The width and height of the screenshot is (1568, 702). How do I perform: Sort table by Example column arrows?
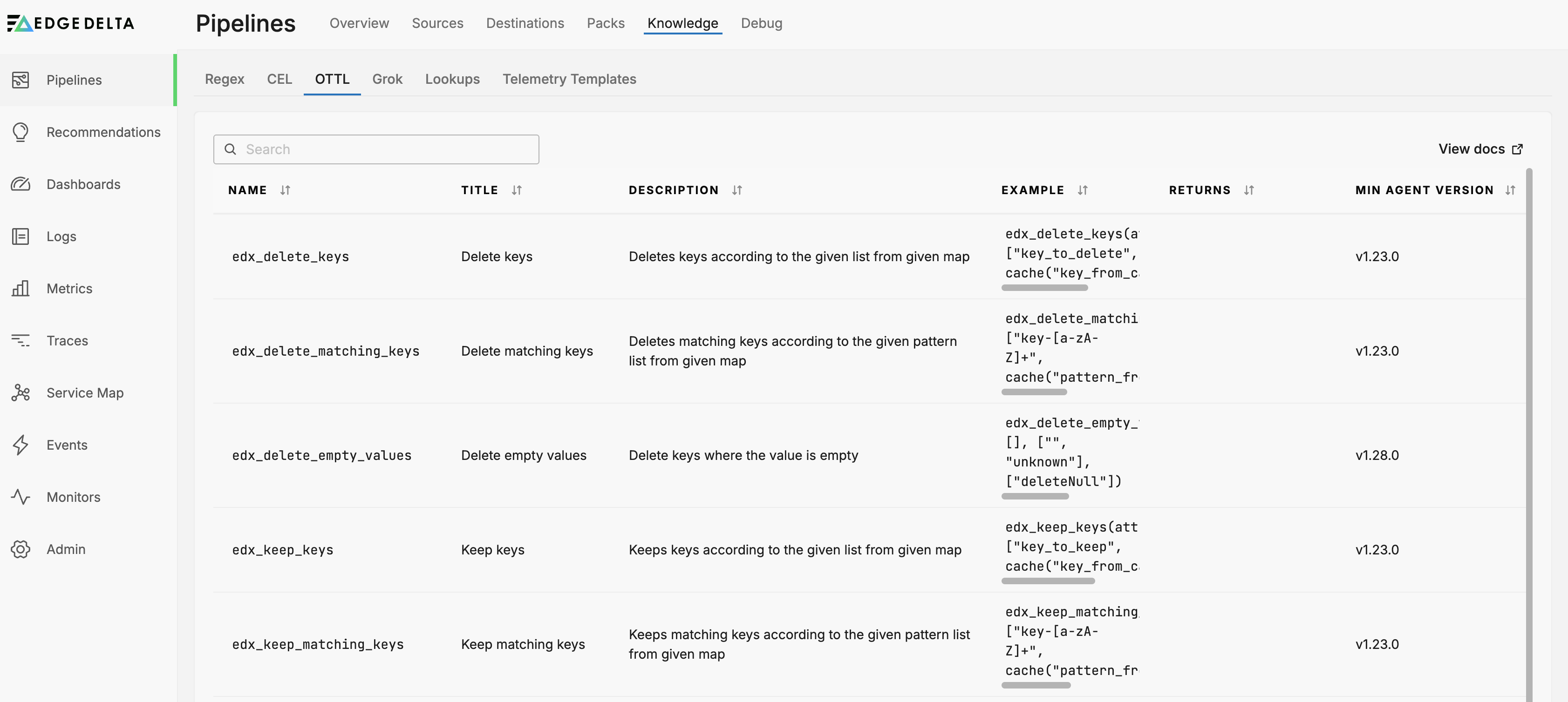tap(1082, 190)
